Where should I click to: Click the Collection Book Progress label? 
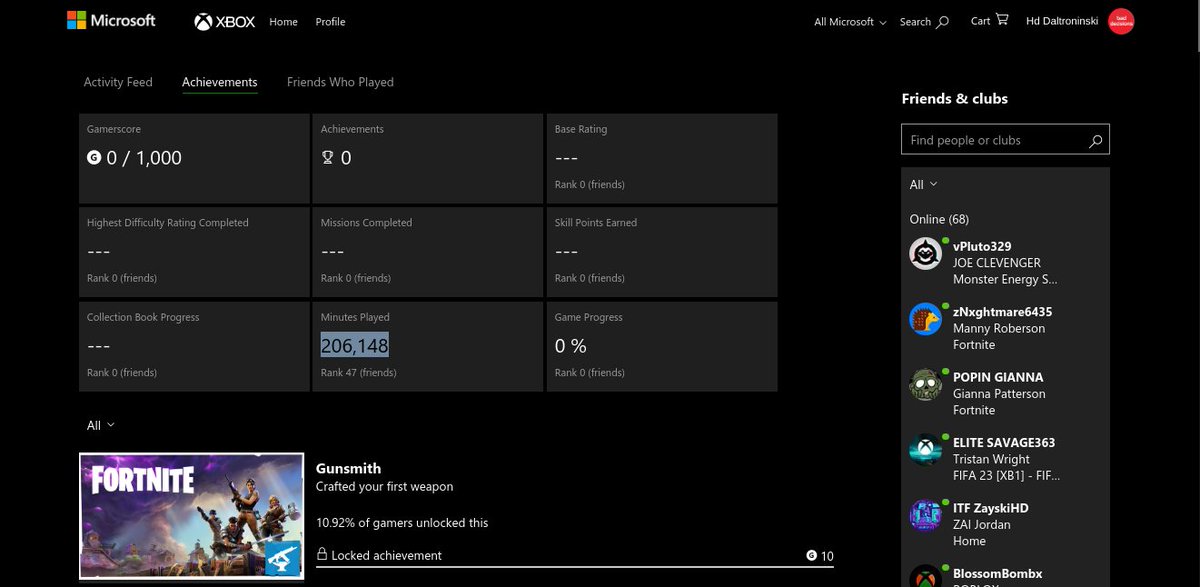143,317
